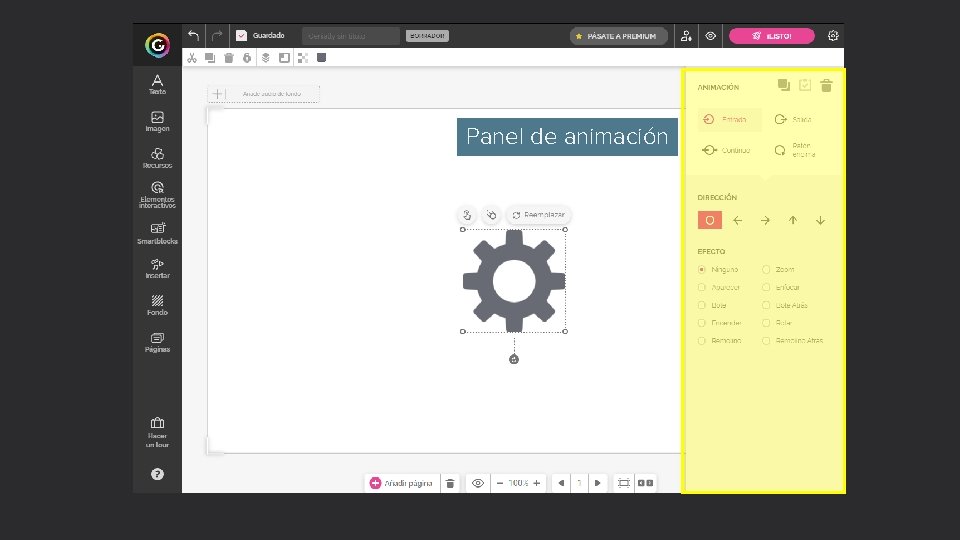Click add background audio button
The height and width of the screenshot is (540, 960).
[x=264, y=94]
